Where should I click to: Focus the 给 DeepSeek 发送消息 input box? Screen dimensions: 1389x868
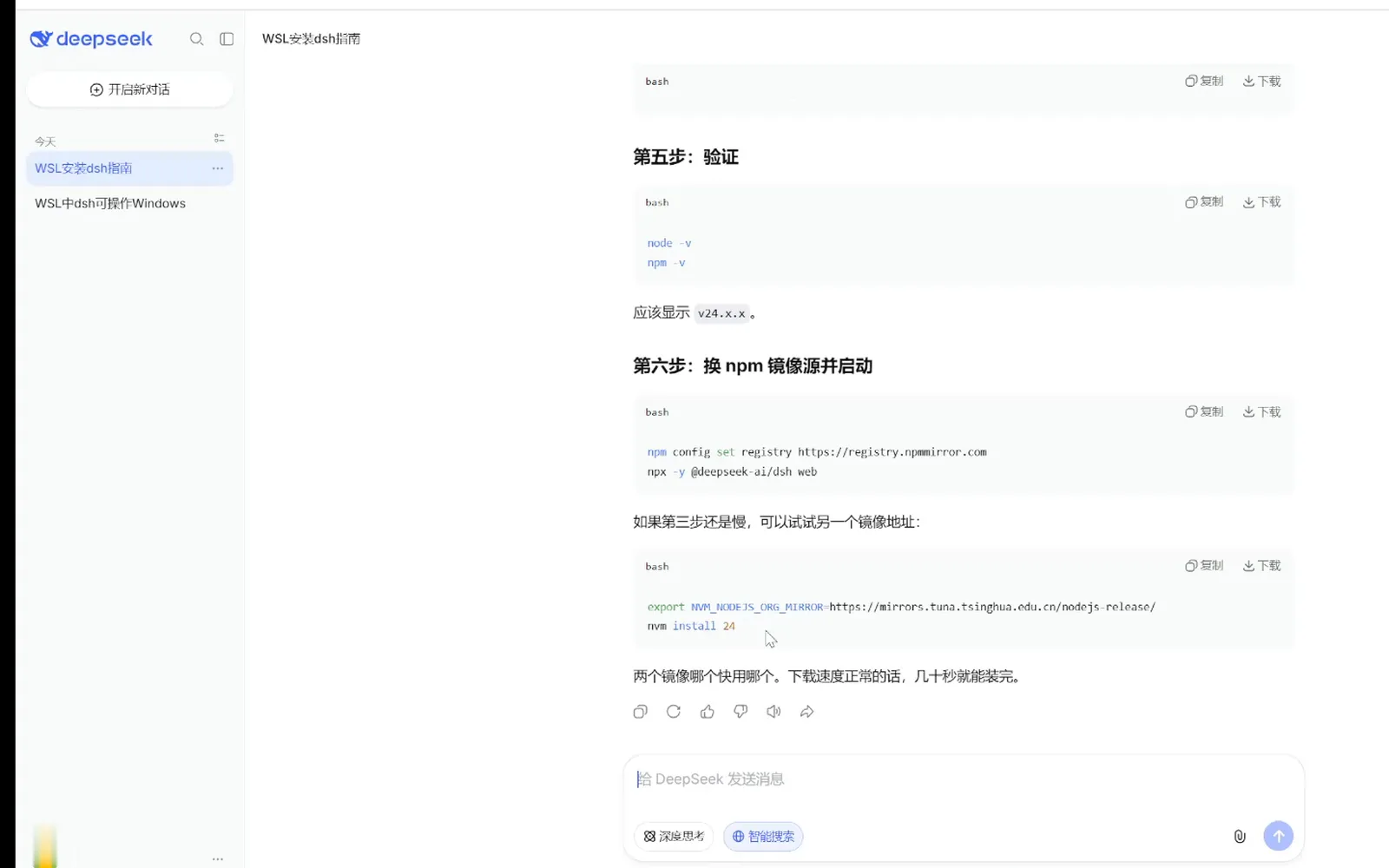pos(964,779)
